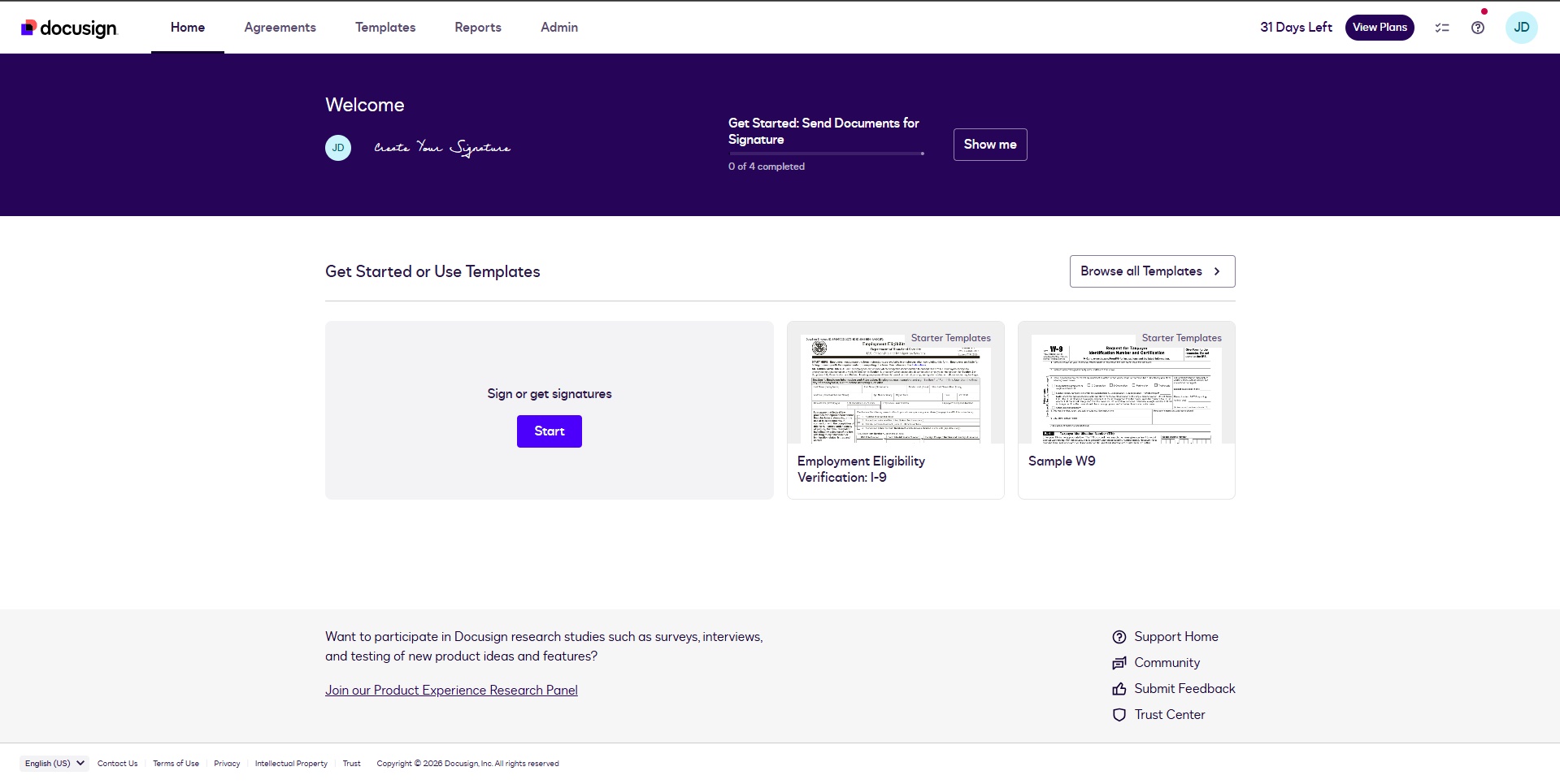Click the Contact Us footer link
The height and width of the screenshot is (784, 1560).
pyautogui.click(x=117, y=764)
